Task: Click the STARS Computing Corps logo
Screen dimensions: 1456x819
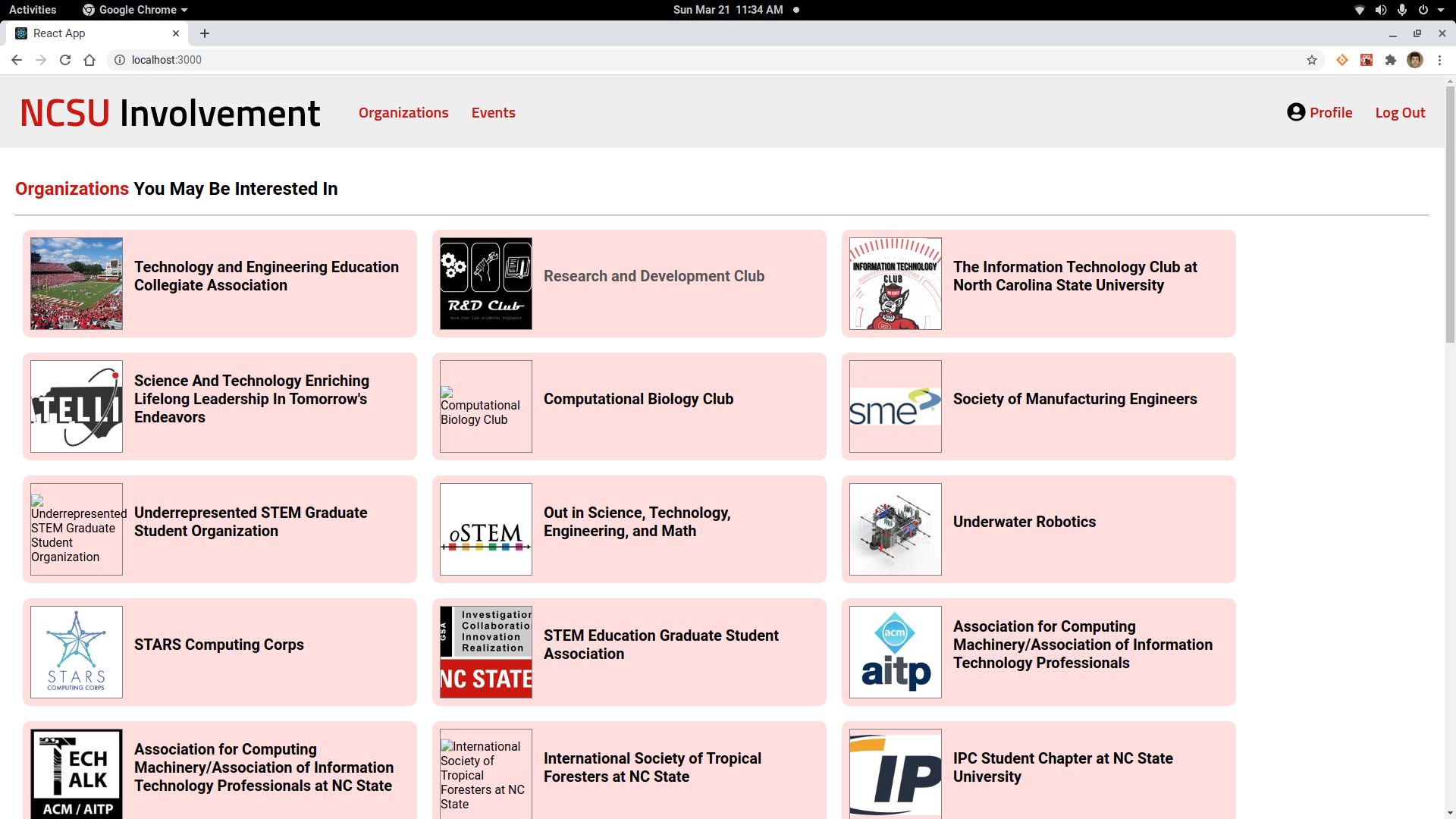Action: (77, 652)
